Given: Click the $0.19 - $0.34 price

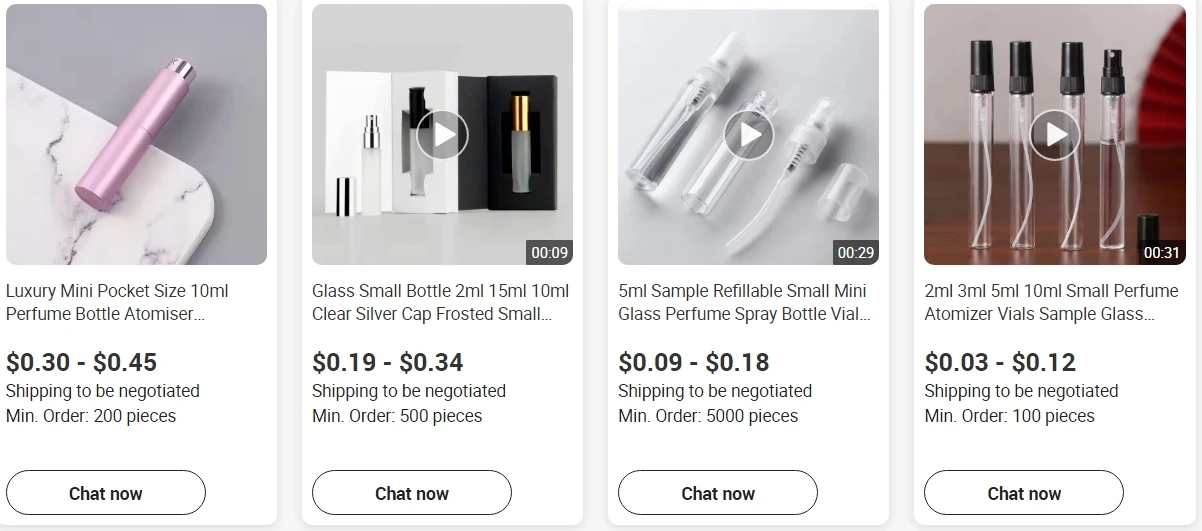Looking at the screenshot, I should [387, 362].
